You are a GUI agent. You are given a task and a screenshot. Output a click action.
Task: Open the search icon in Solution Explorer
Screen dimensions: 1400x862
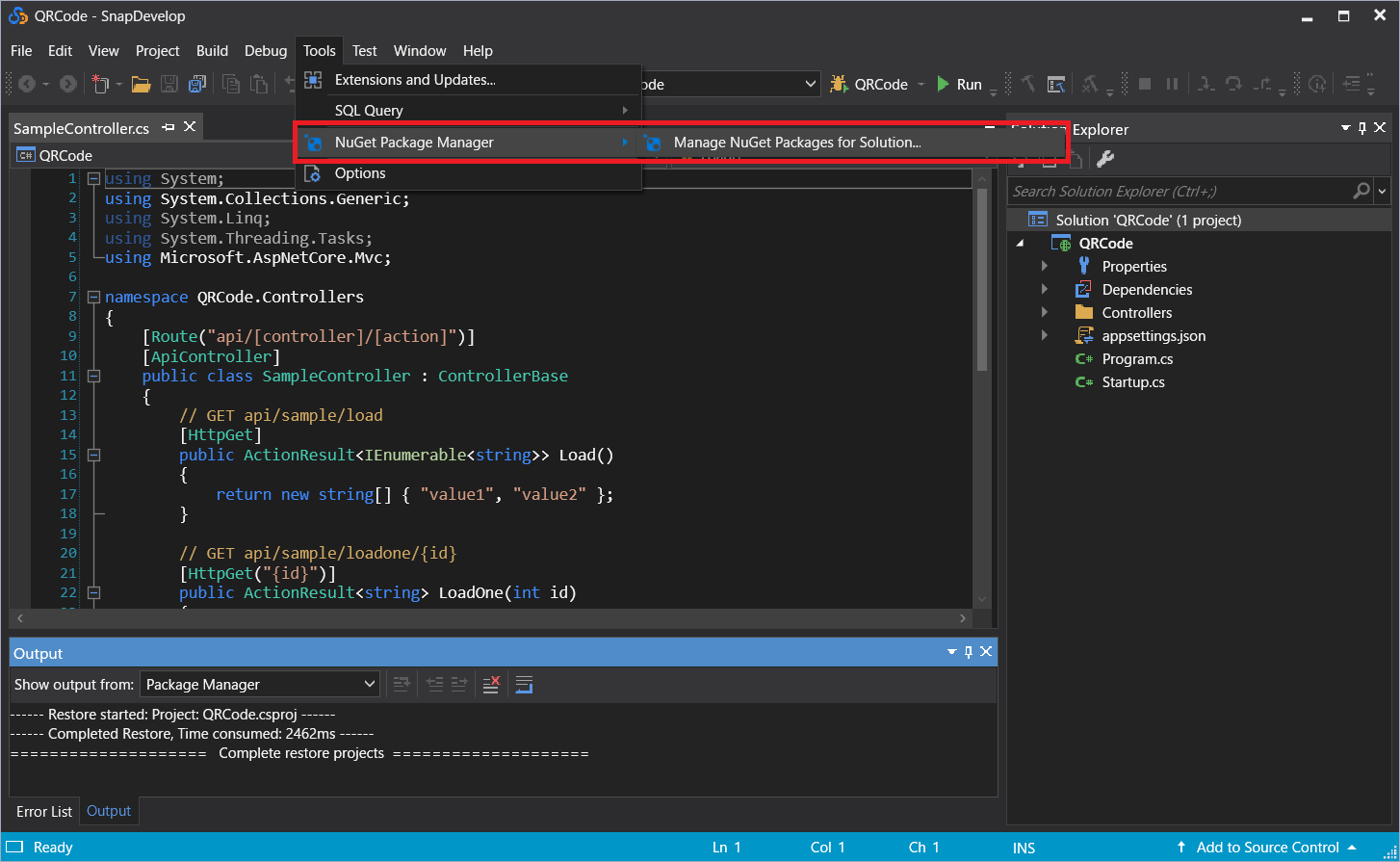(1361, 191)
